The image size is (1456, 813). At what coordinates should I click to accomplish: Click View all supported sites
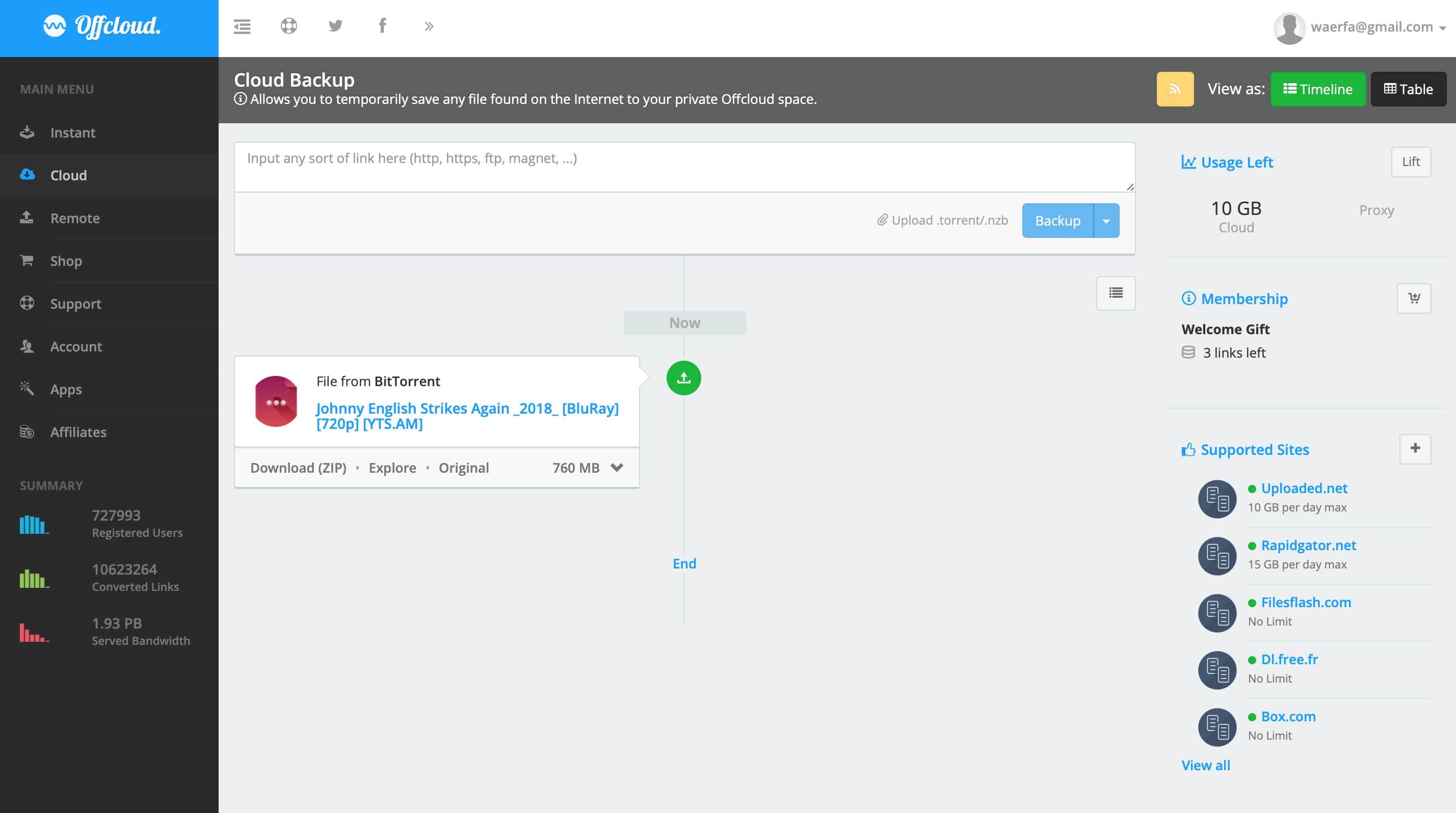pos(1205,765)
